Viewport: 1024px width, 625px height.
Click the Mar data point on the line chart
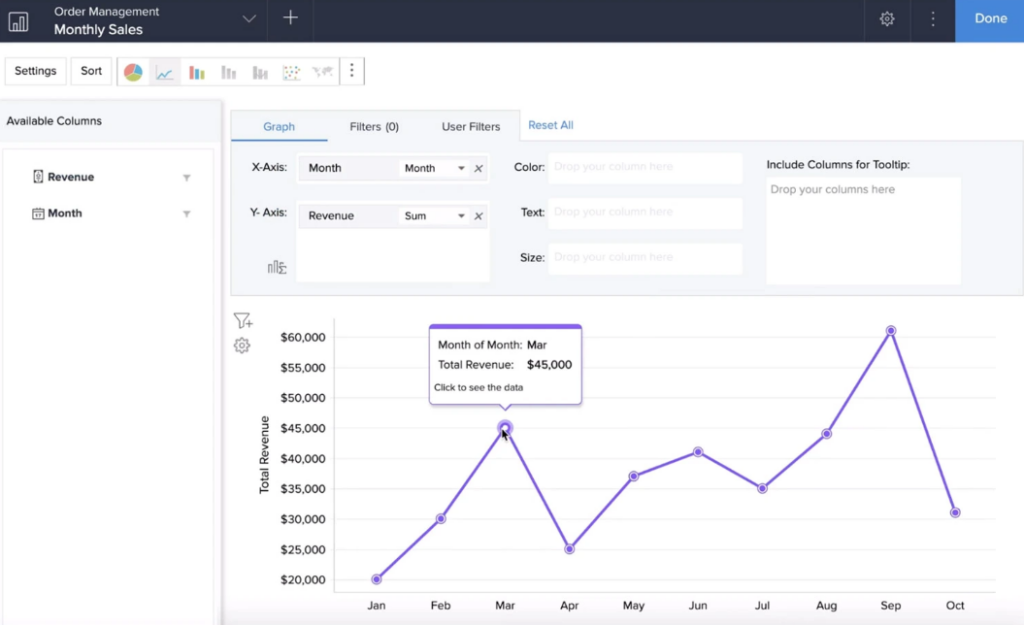[x=504, y=428]
